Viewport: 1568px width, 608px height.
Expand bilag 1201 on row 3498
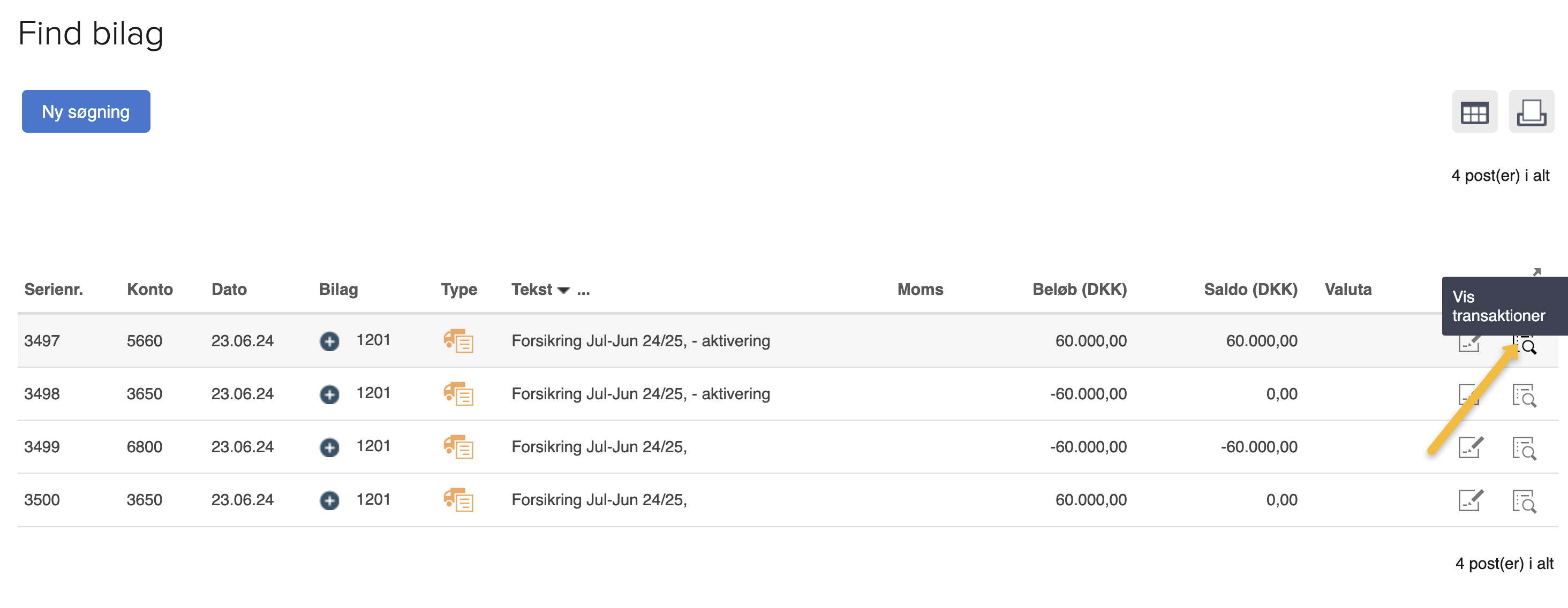tap(329, 394)
